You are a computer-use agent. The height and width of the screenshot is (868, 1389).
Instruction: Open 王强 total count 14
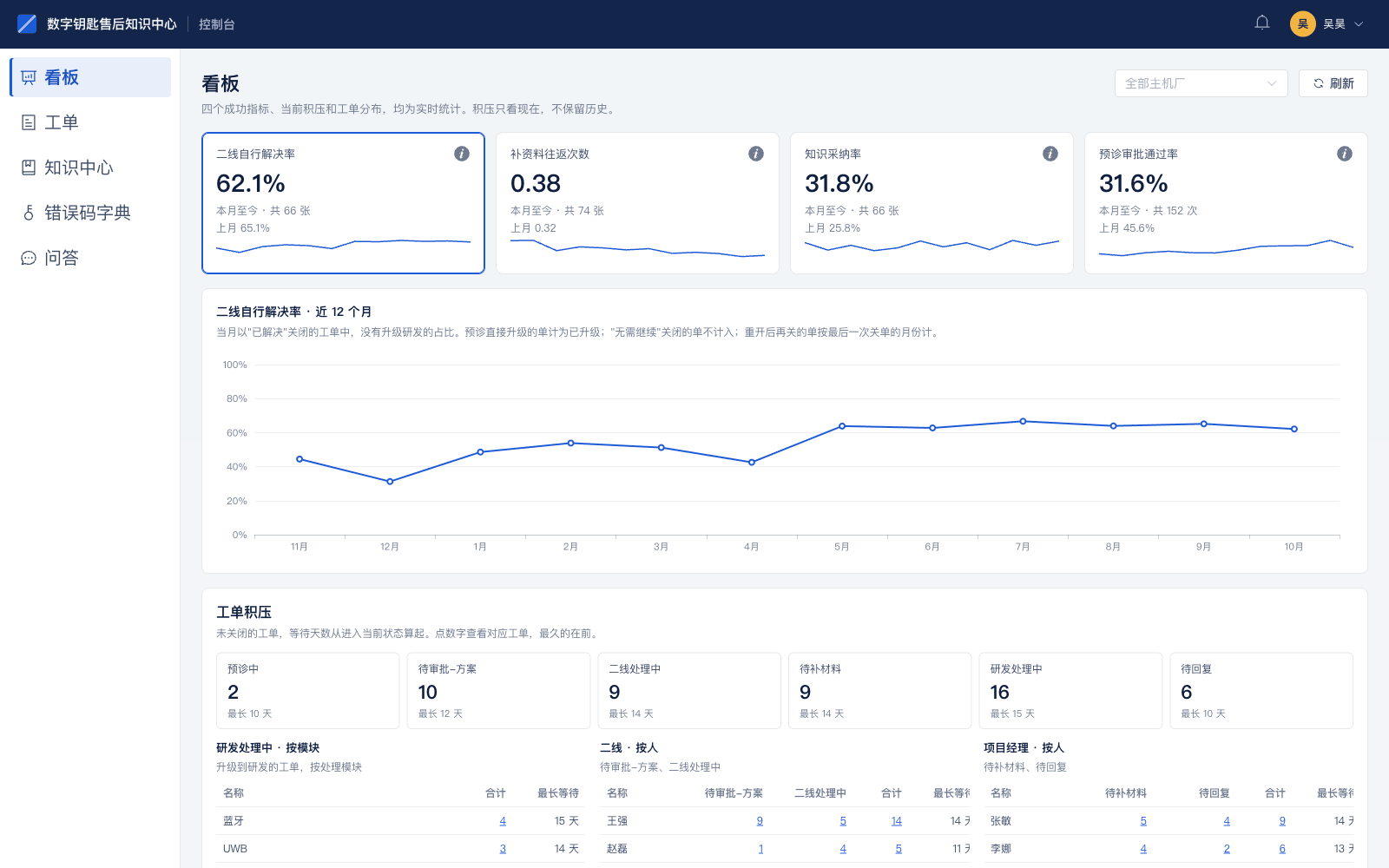click(x=897, y=821)
